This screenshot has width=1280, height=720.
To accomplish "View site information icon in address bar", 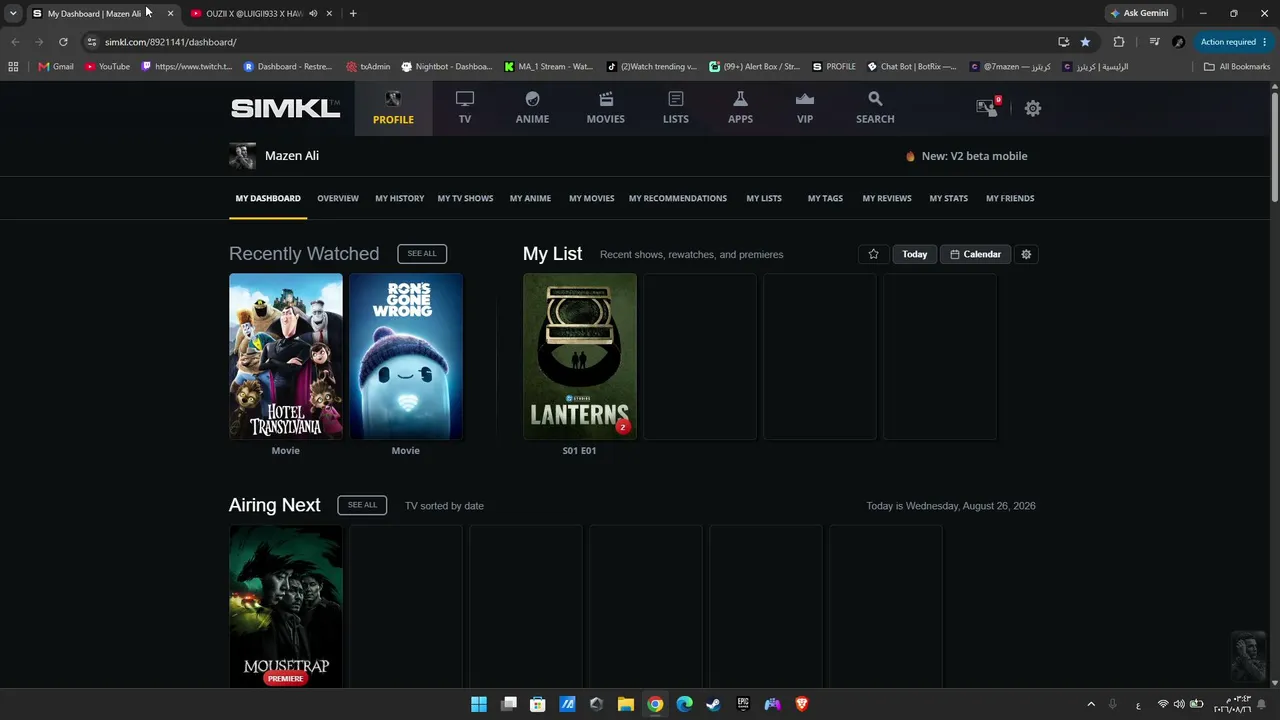I will point(91,42).
